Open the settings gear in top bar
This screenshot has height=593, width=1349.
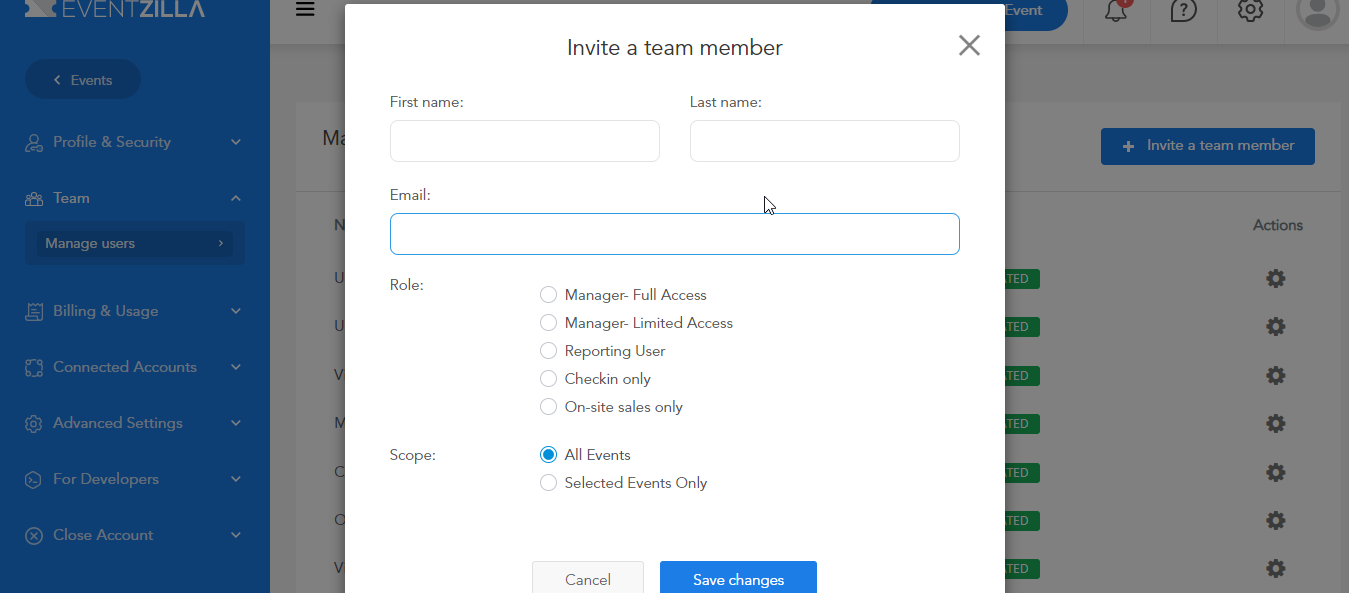pyautogui.click(x=1250, y=11)
